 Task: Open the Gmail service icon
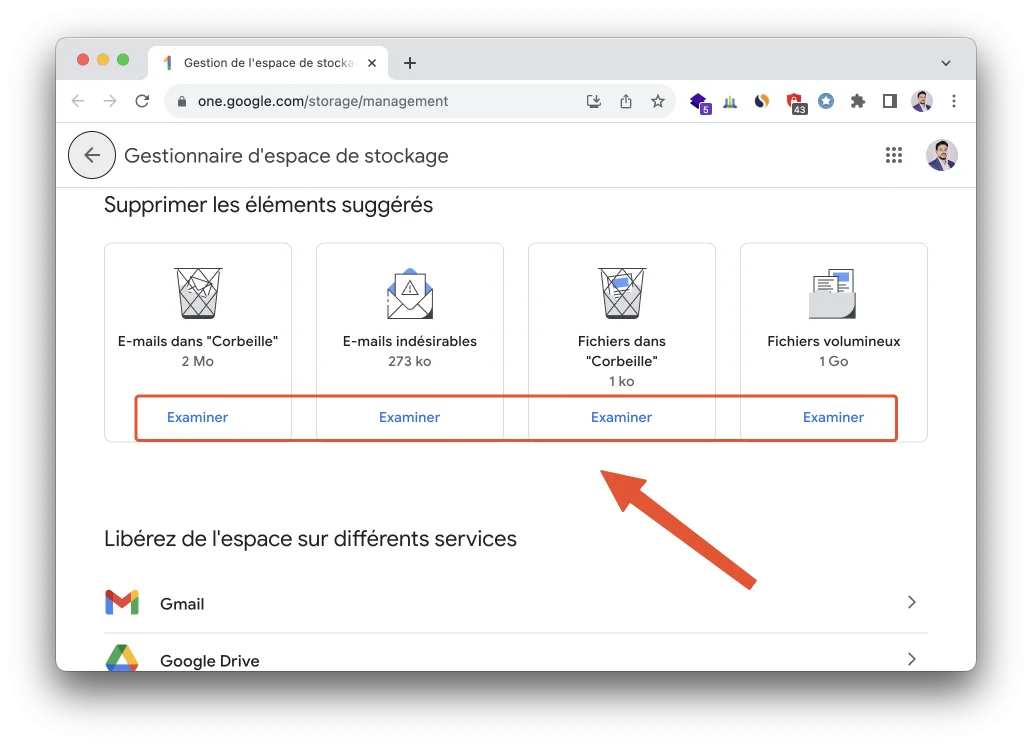point(120,602)
